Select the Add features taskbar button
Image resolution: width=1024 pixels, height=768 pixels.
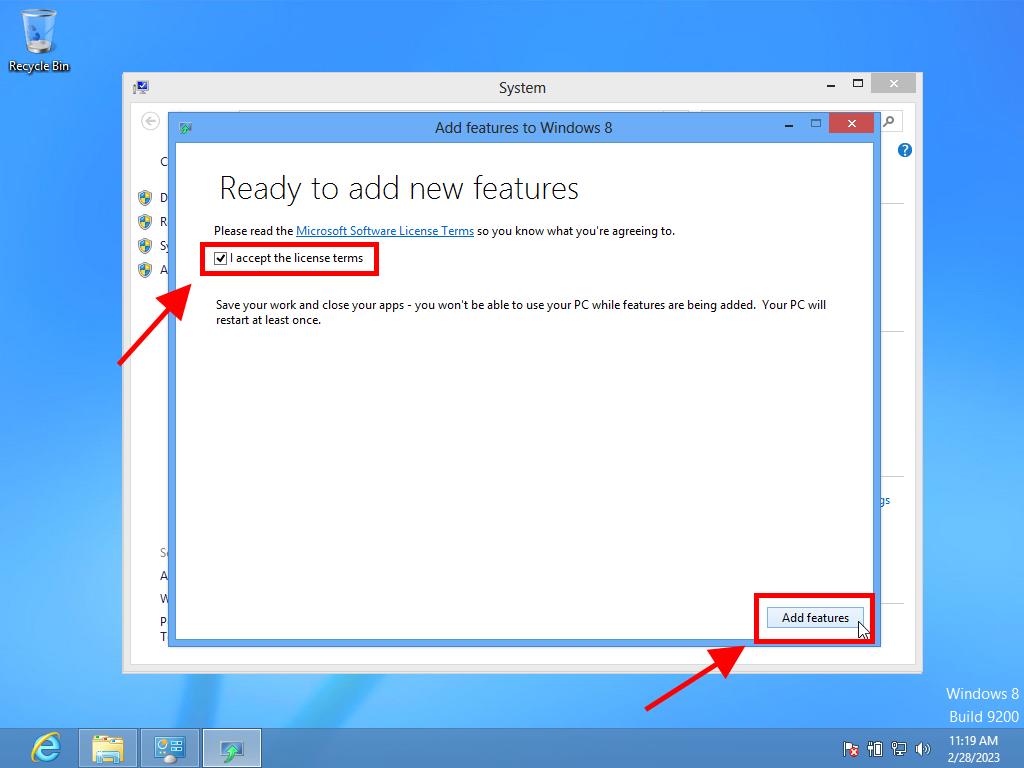tap(232, 747)
